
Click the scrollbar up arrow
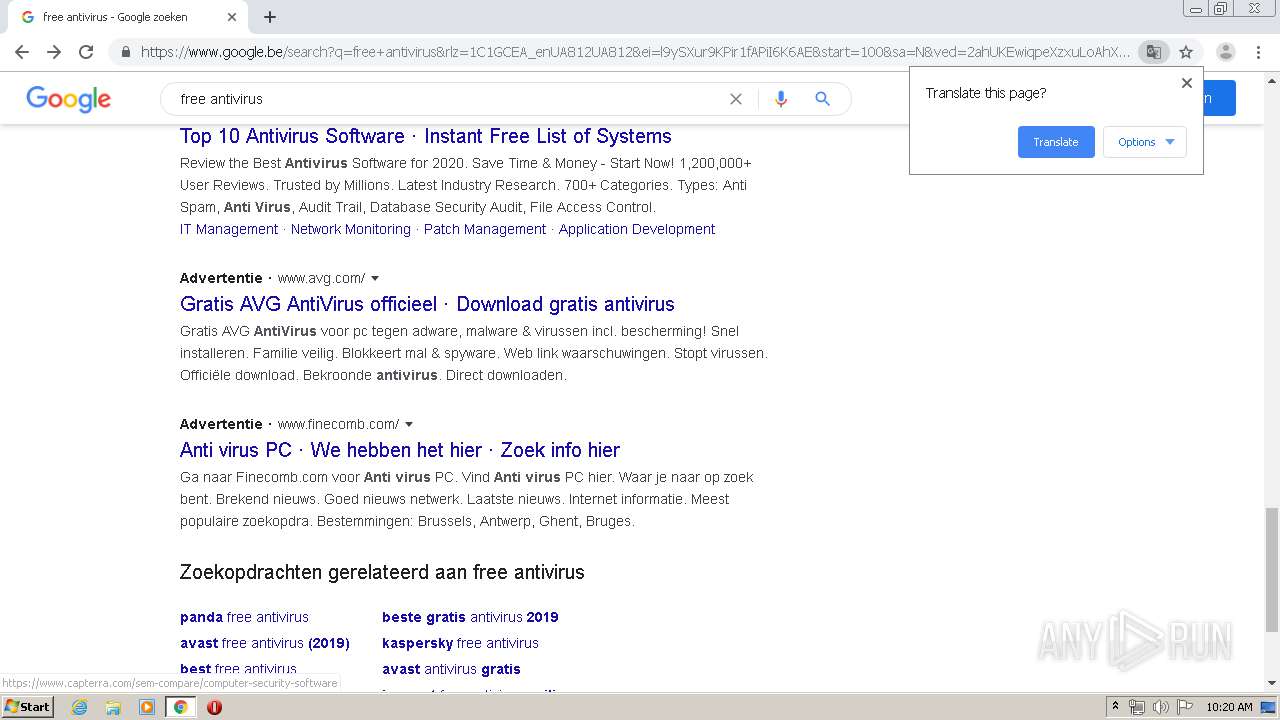(x=1271, y=79)
